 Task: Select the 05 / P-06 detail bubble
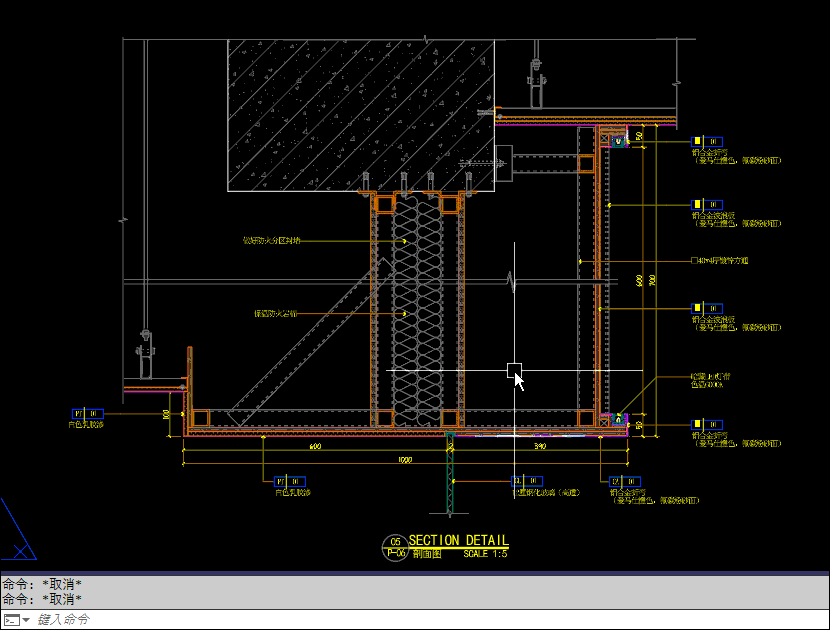pos(395,546)
